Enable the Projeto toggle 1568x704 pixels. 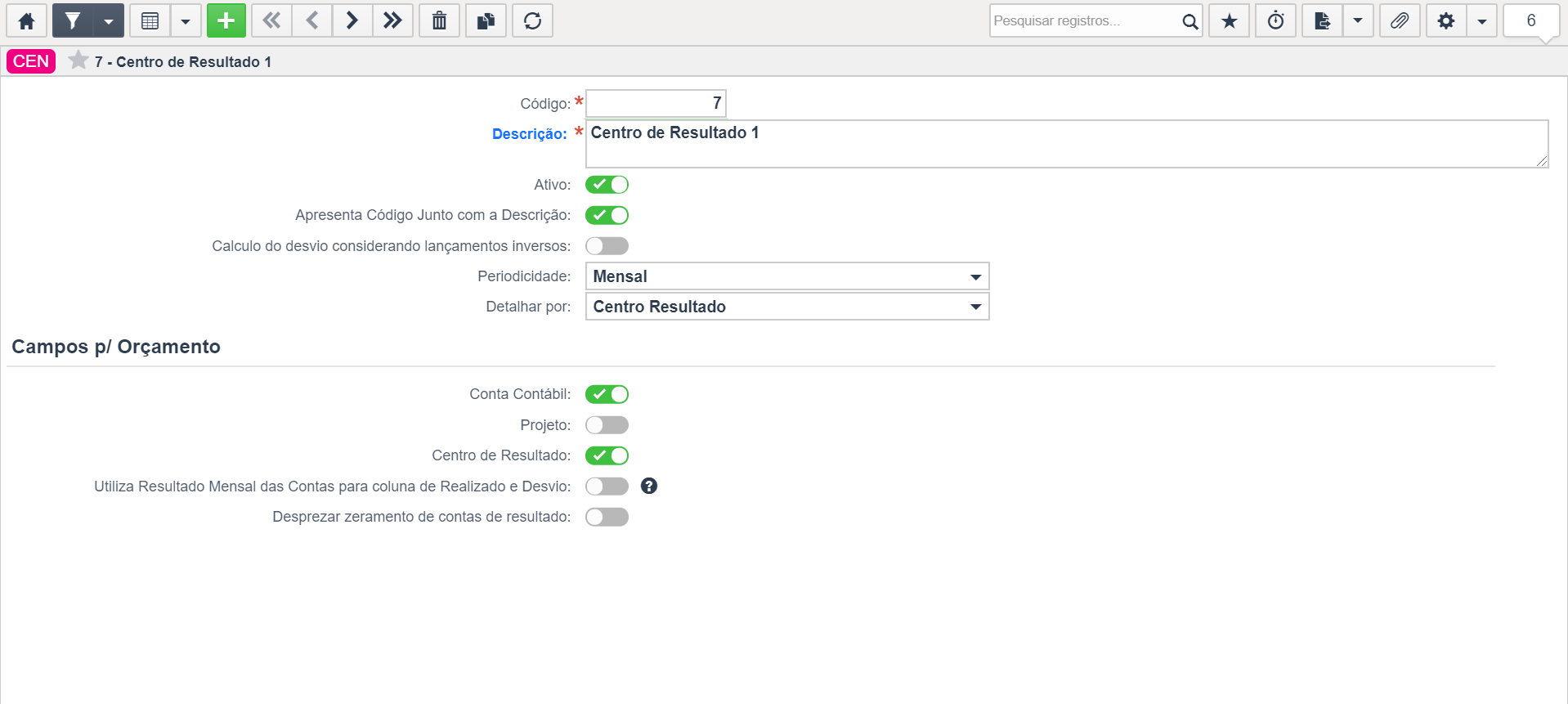coord(607,425)
